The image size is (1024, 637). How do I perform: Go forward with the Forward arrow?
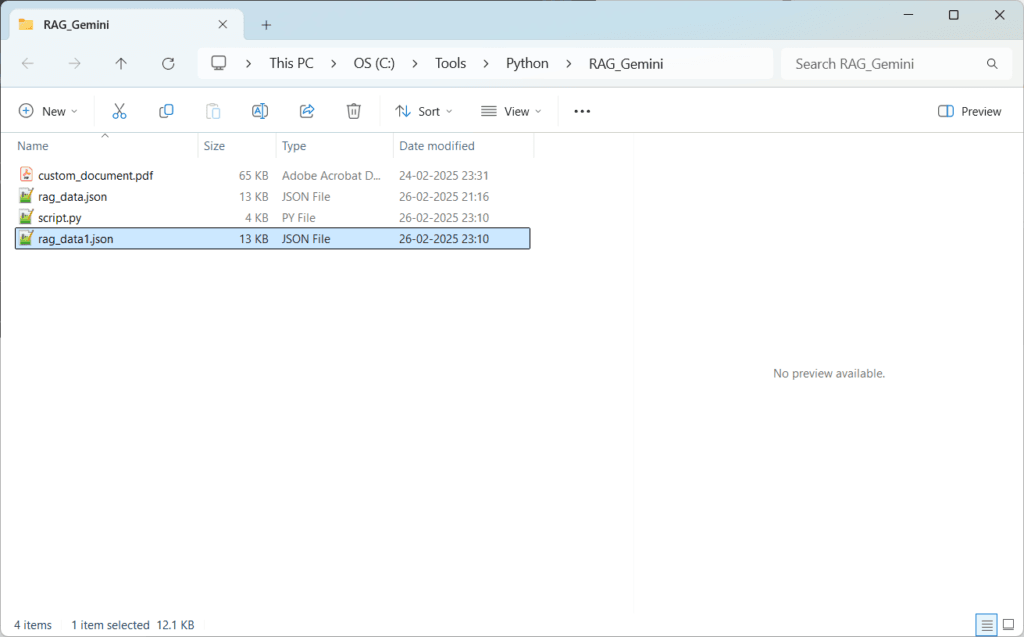tap(74, 63)
